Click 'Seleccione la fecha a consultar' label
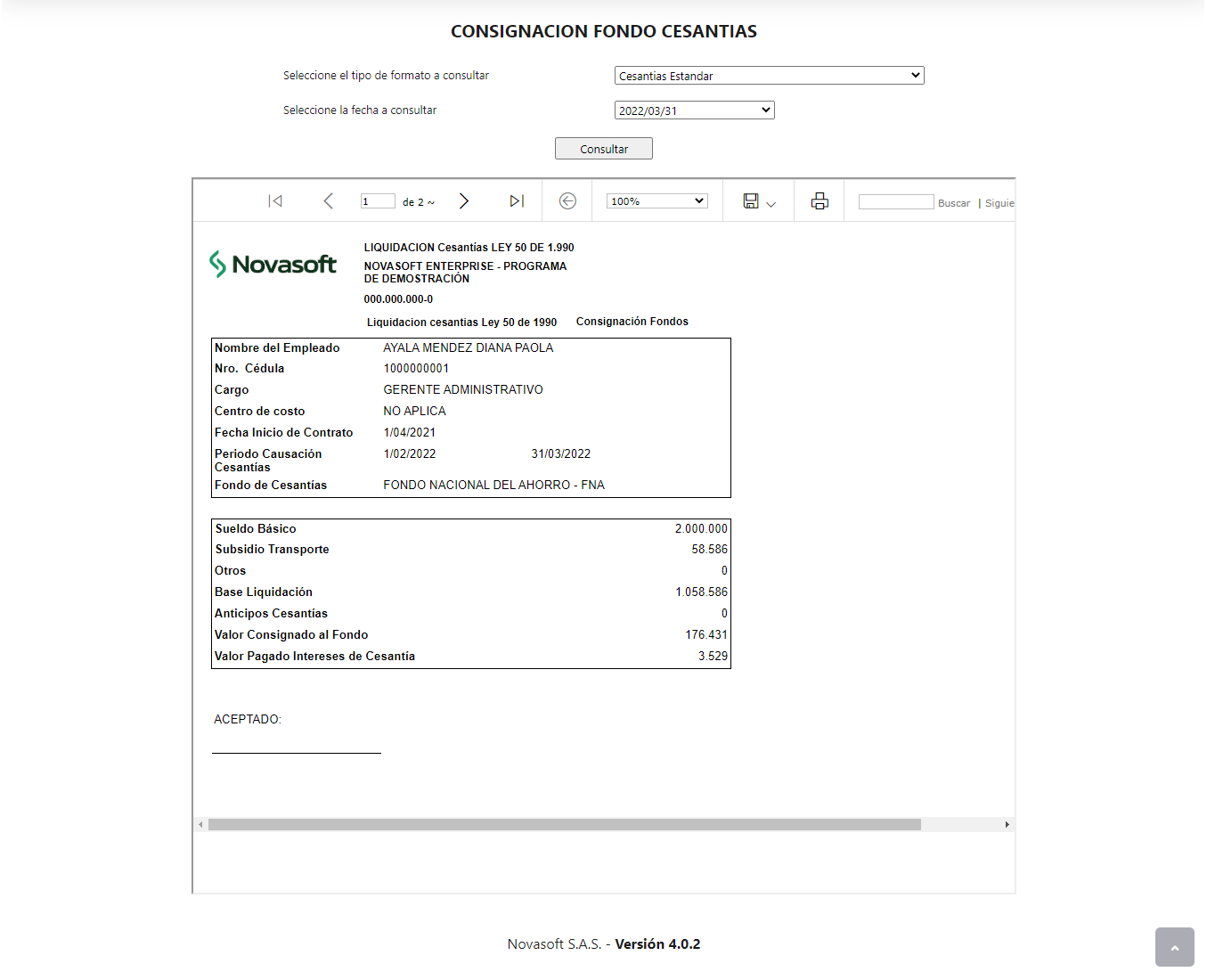The image size is (1207, 980). coord(360,110)
